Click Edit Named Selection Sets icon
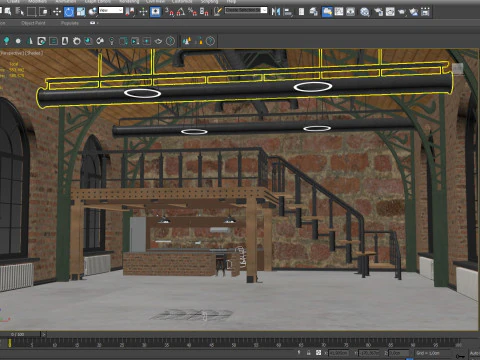Image resolution: width=480 pixels, height=360 pixels. coord(217,12)
